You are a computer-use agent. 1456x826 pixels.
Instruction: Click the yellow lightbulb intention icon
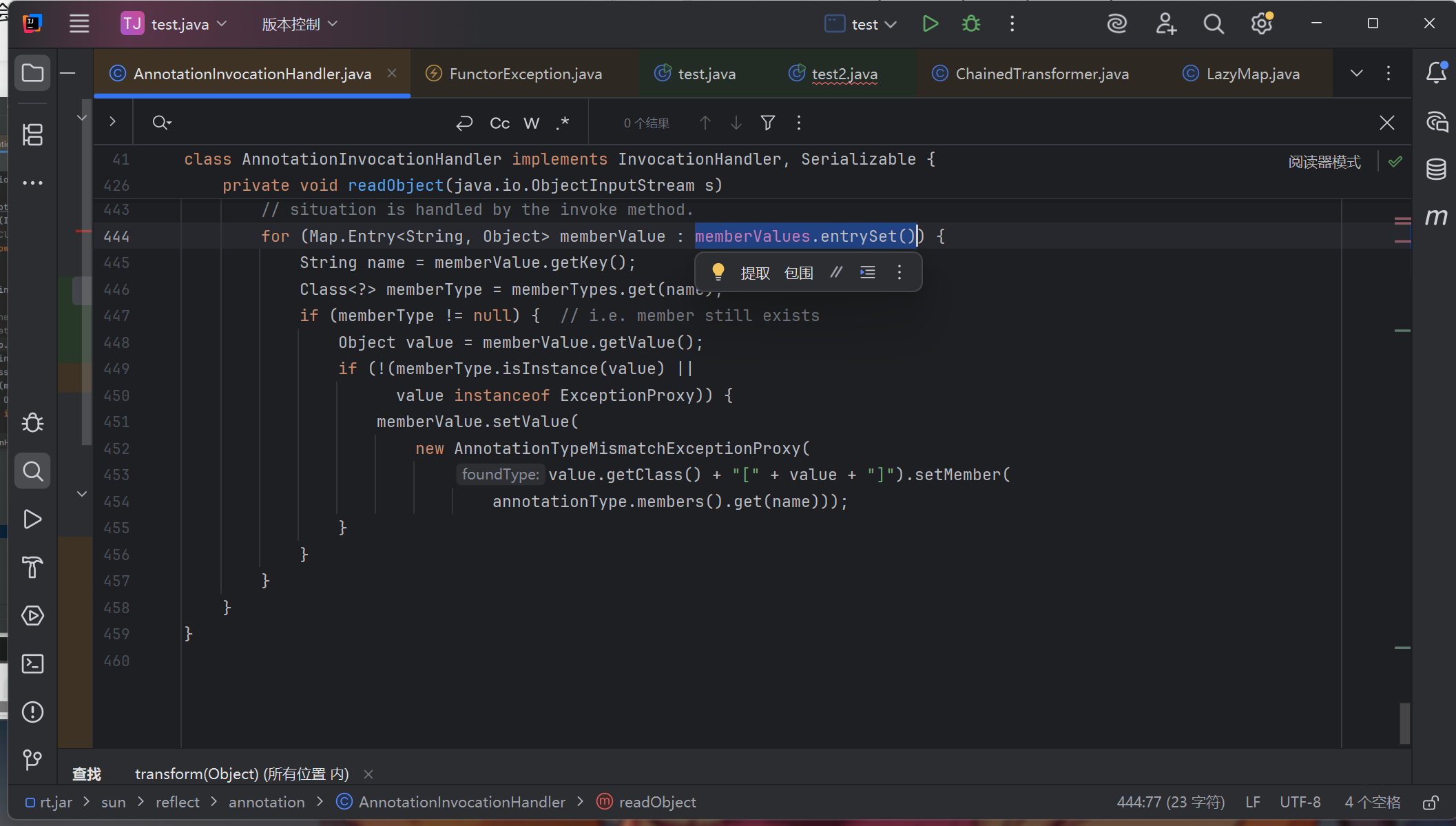pyautogui.click(x=718, y=272)
